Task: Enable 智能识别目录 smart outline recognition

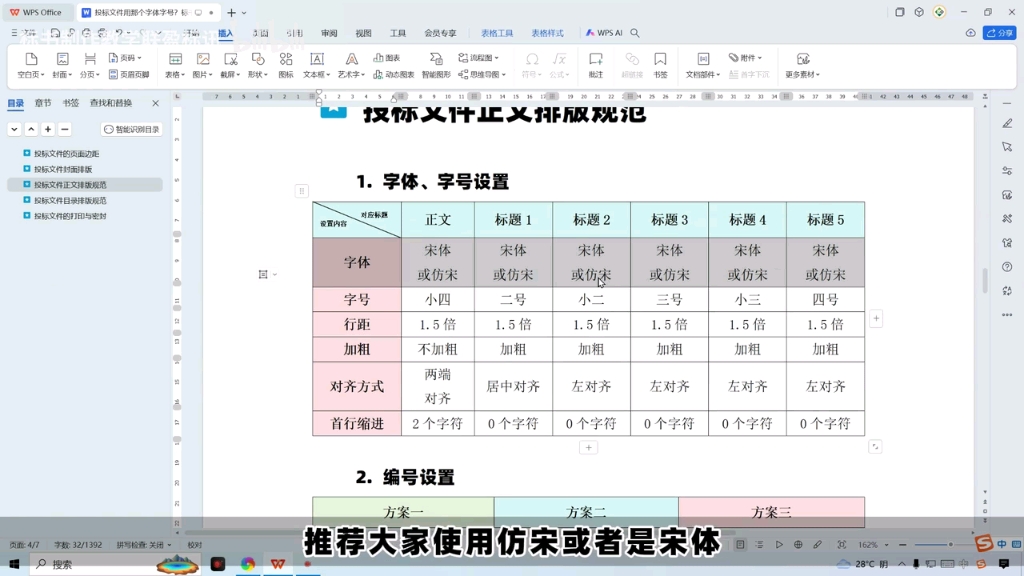Action: (130, 131)
